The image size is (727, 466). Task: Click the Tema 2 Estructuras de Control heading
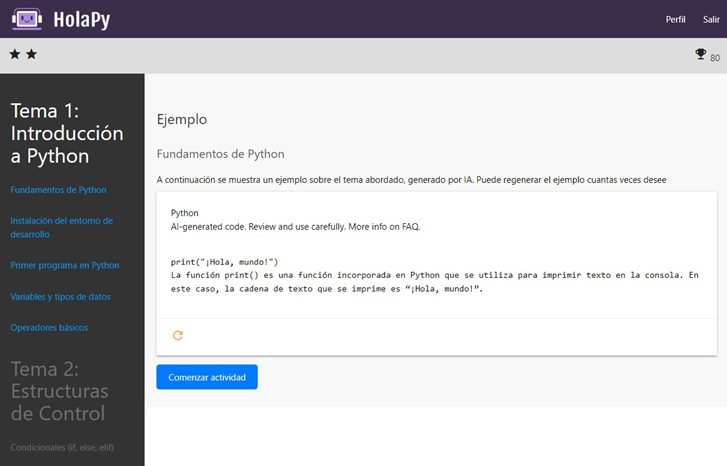coord(59,391)
